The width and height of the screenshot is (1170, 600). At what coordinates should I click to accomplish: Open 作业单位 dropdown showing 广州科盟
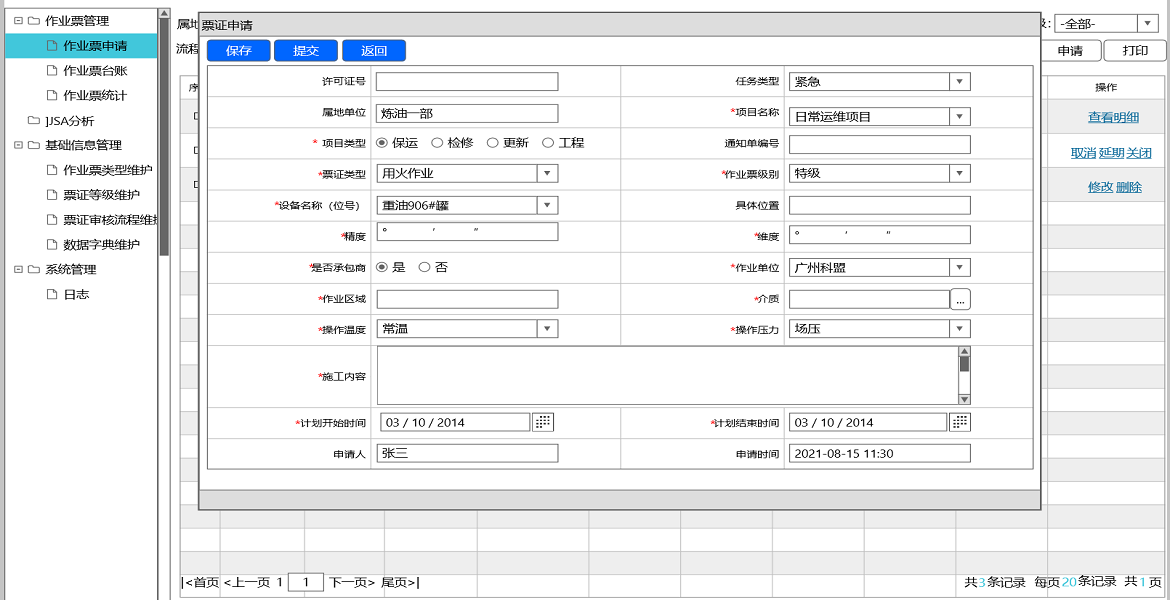point(879,267)
